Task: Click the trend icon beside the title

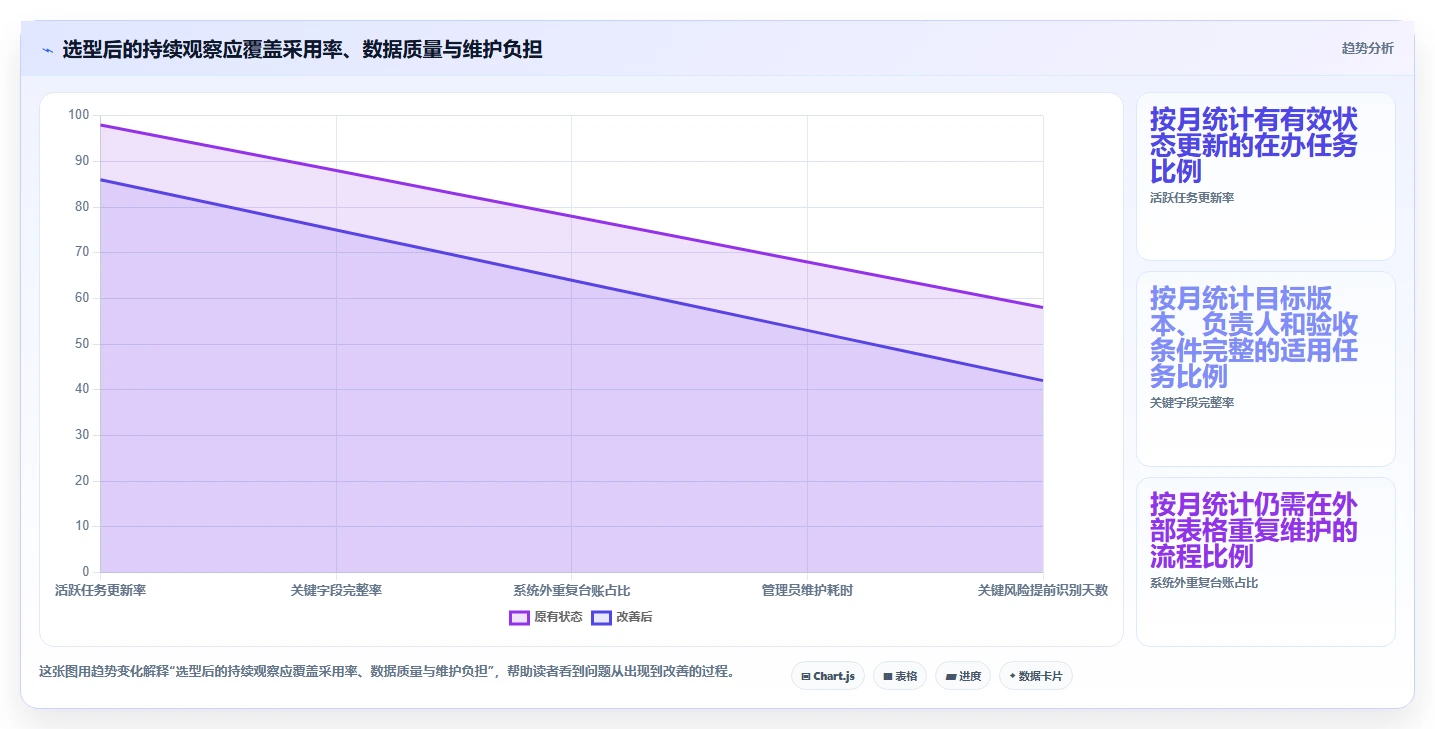Action: pos(47,50)
